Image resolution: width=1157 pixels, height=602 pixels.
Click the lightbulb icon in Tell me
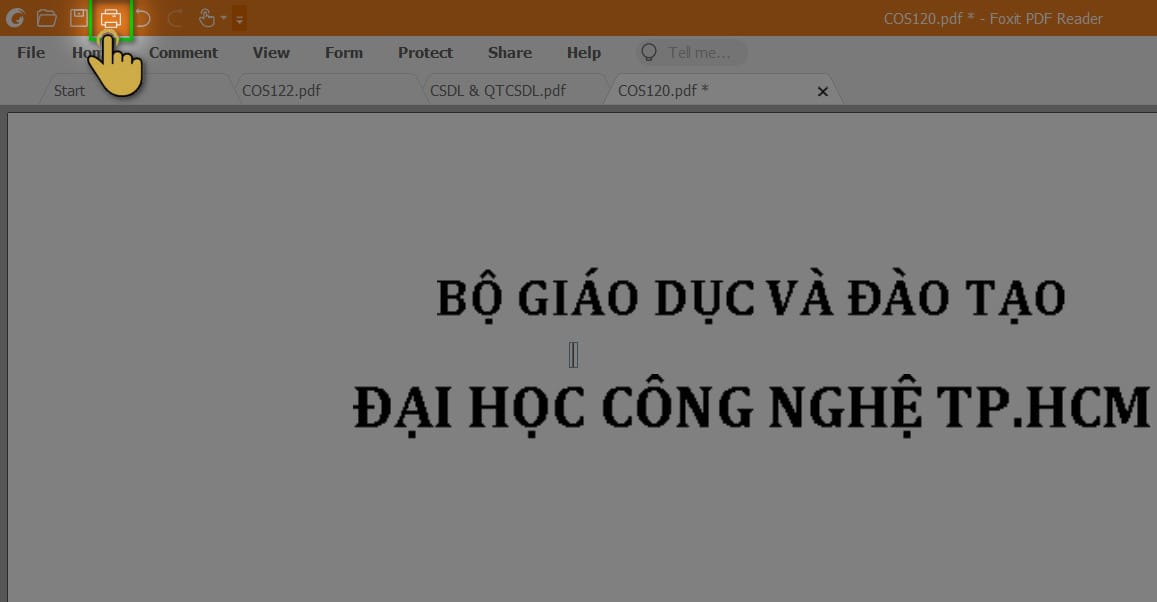tap(649, 52)
